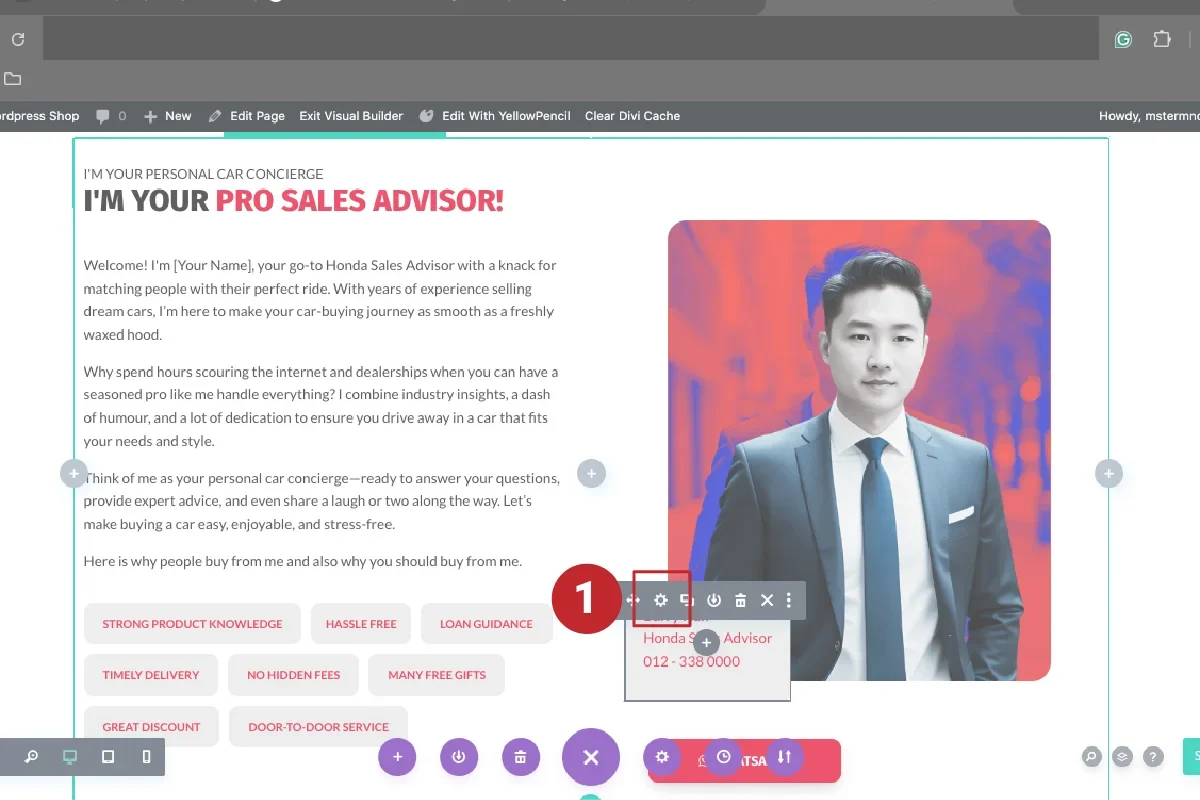Duplicate module using the gray toolbar icon

pyautogui.click(x=687, y=600)
